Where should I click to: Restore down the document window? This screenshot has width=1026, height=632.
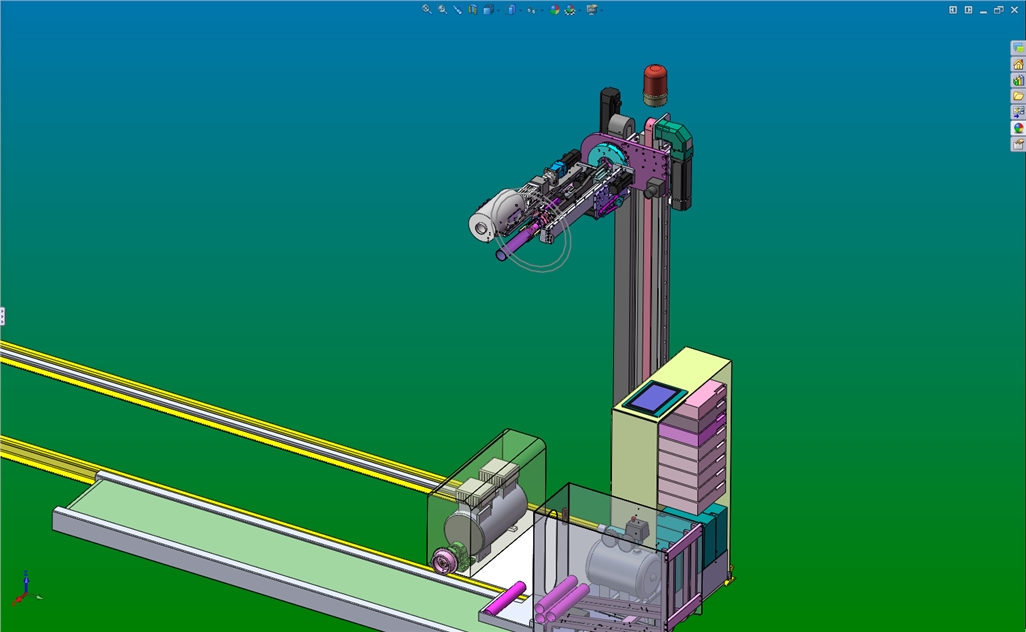point(999,10)
